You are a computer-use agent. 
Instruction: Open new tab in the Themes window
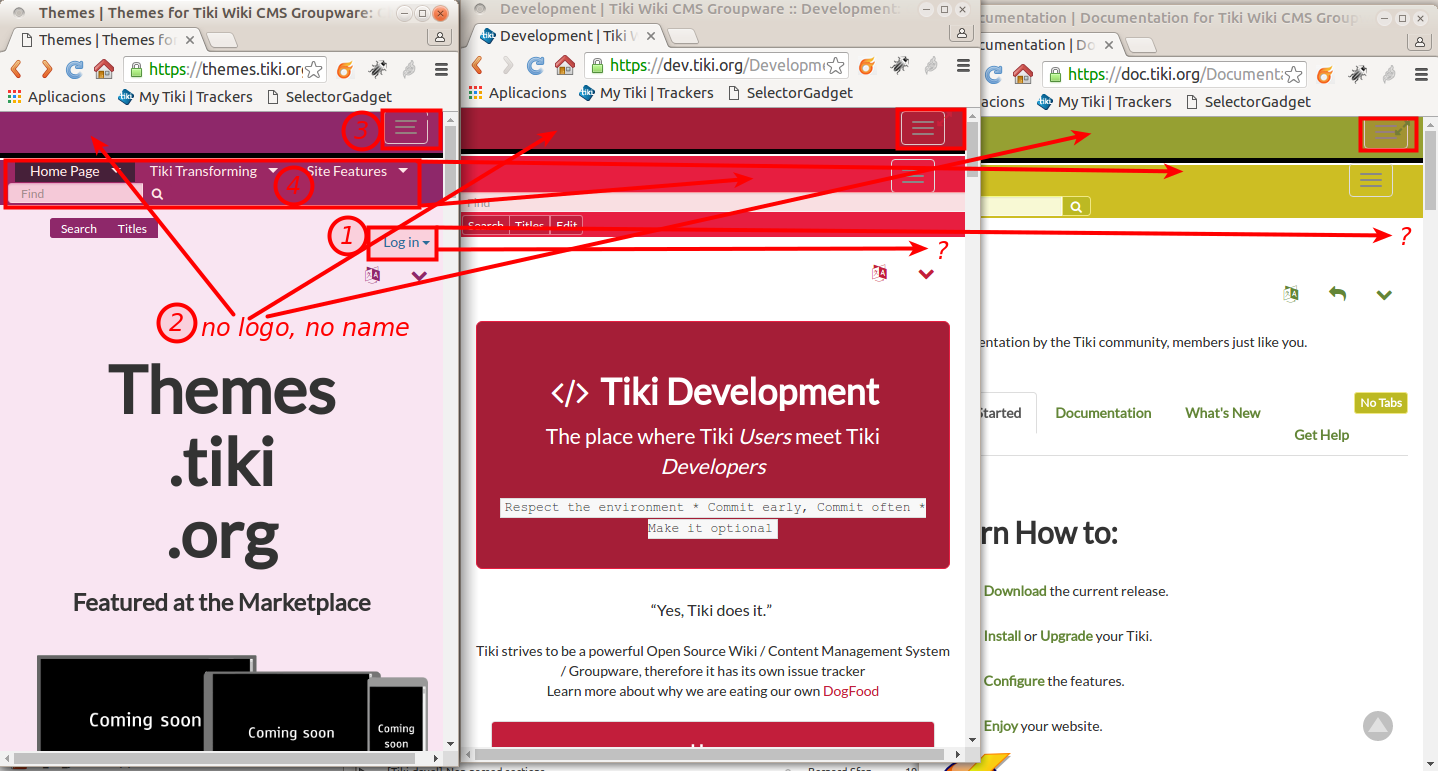click(221, 40)
